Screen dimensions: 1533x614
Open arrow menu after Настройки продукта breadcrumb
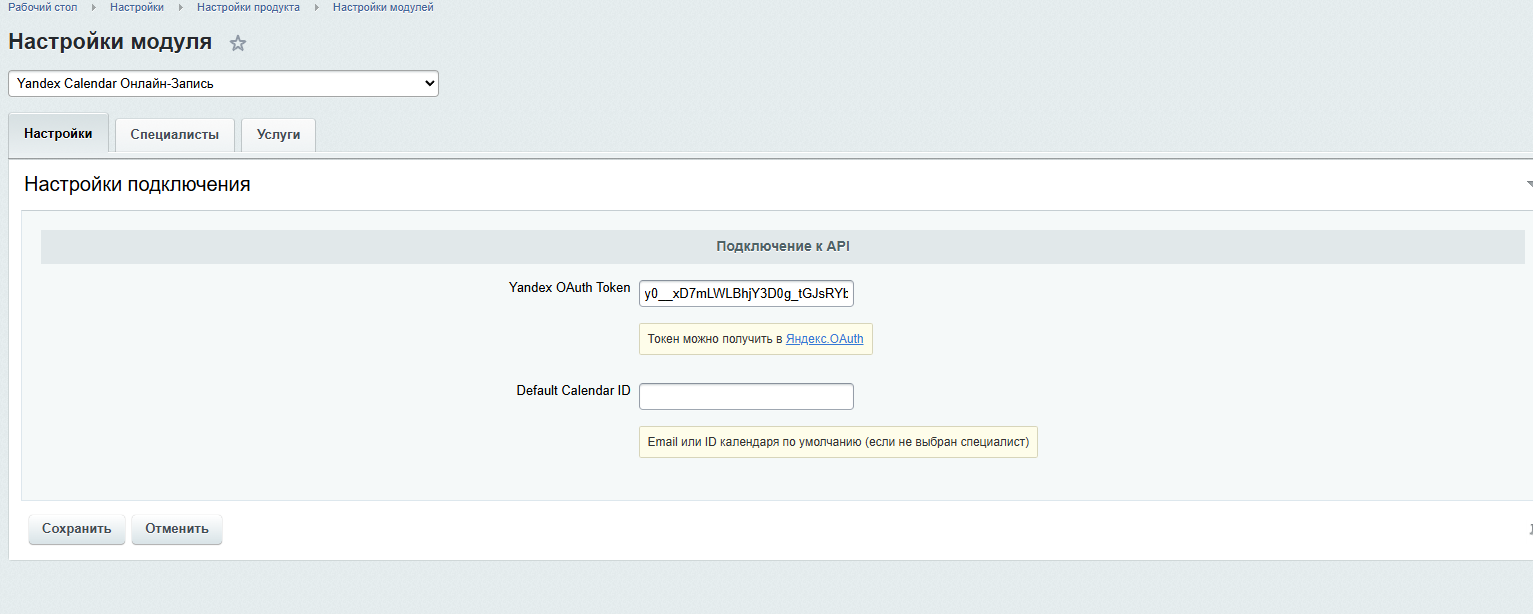click(317, 7)
